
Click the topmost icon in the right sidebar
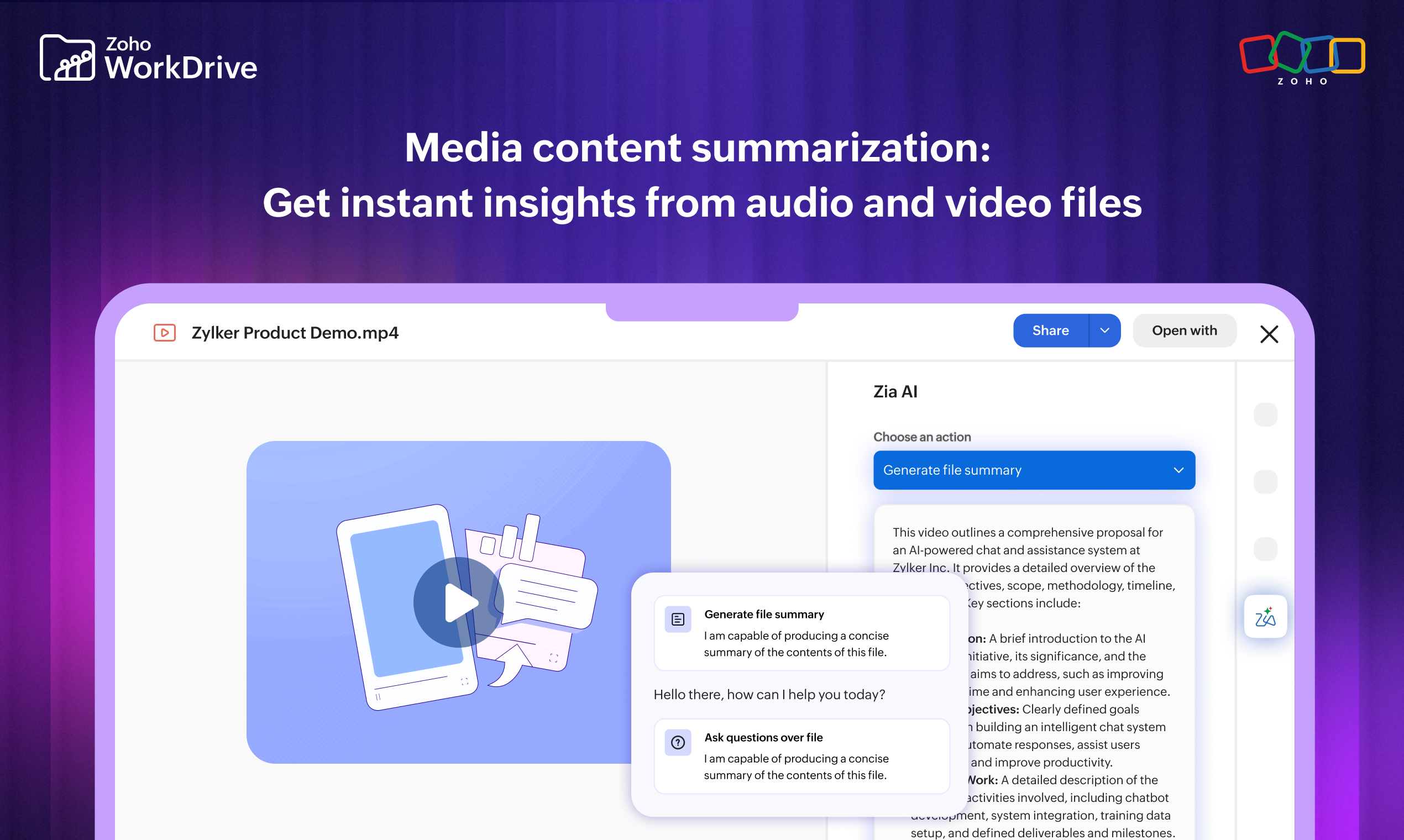pos(1266,414)
